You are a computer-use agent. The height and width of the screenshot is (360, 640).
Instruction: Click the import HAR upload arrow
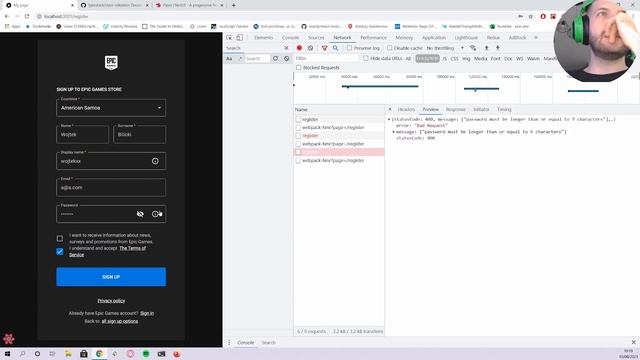[x=487, y=48]
